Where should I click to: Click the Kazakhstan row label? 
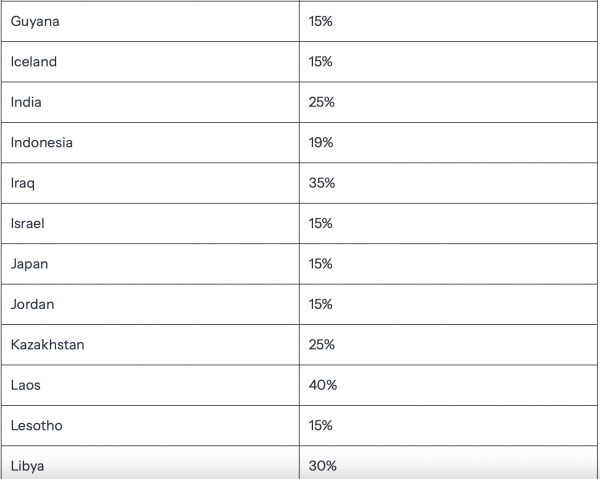pyautogui.click(x=47, y=345)
